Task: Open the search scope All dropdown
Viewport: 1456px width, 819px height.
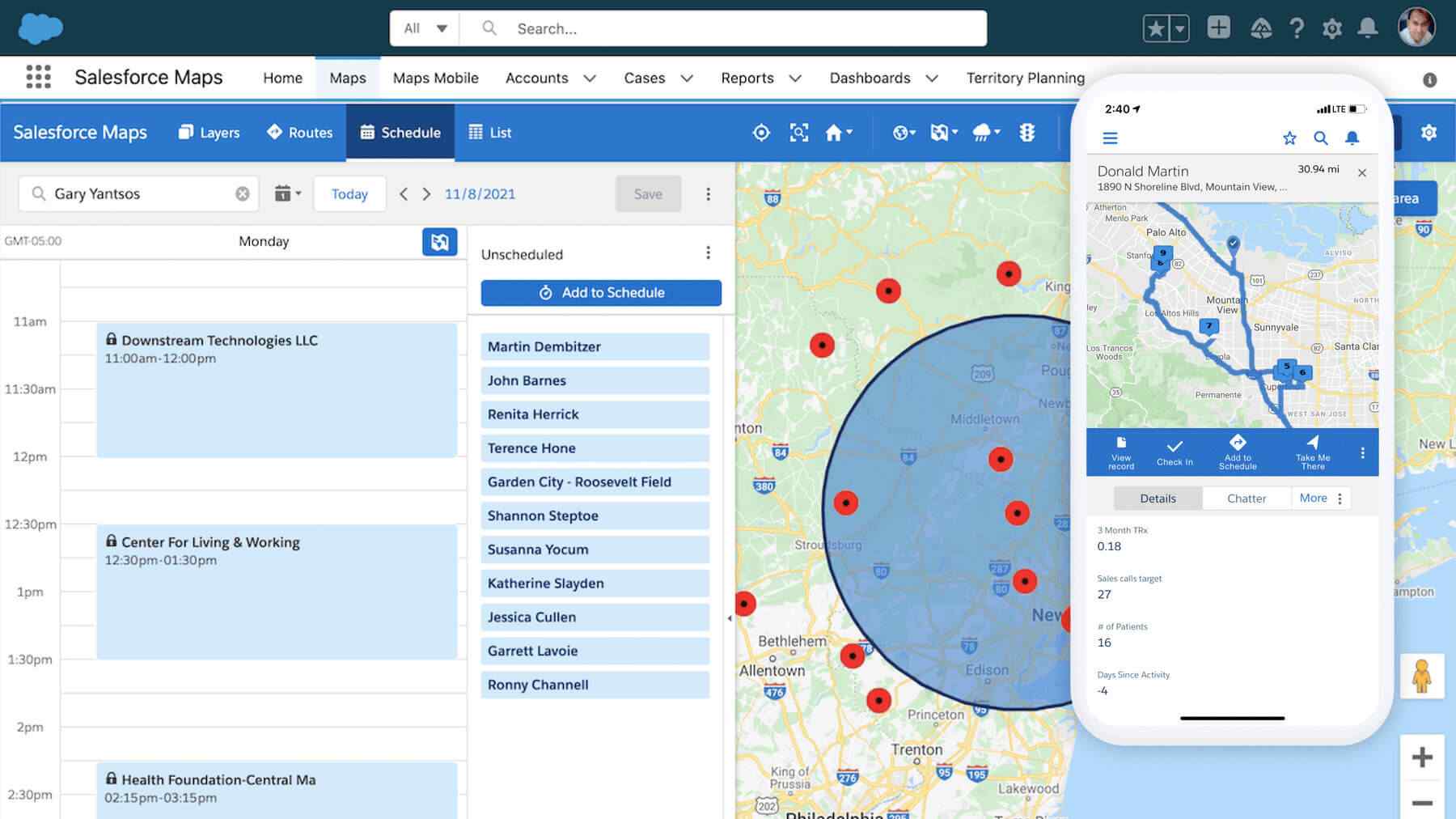Action: (x=425, y=28)
